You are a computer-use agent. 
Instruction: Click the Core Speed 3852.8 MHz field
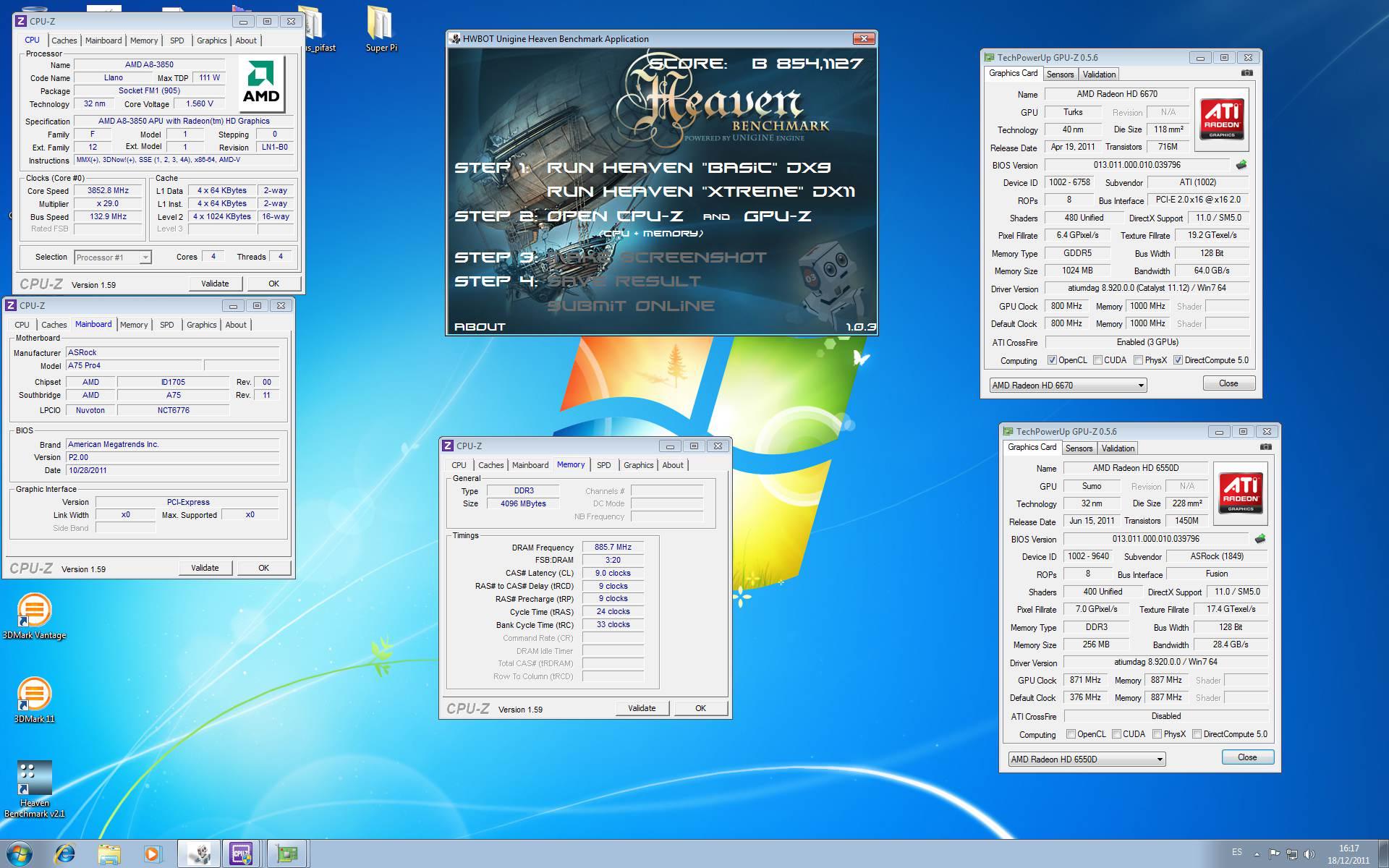(108, 191)
